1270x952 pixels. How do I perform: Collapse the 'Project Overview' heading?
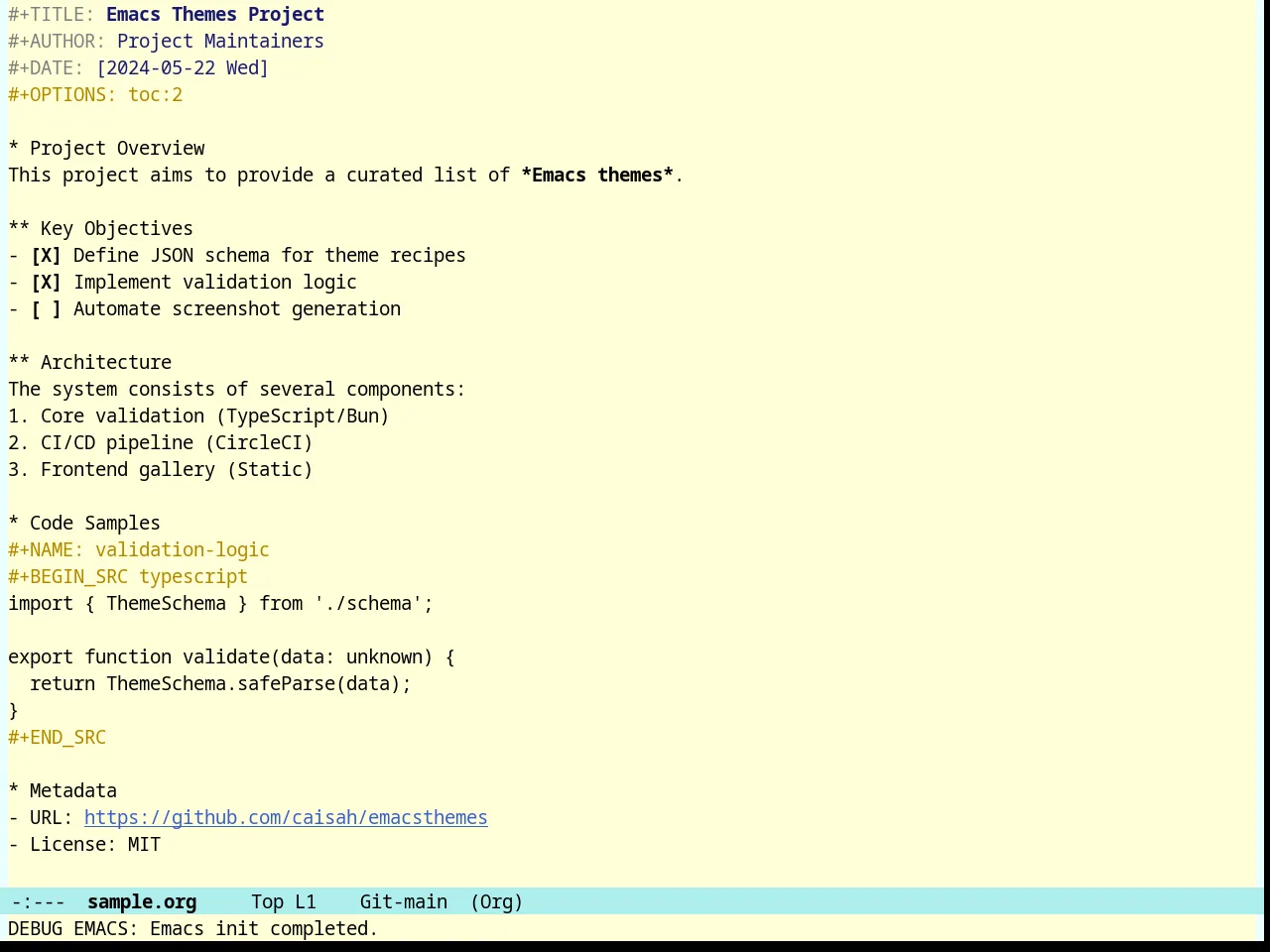pos(106,149)
